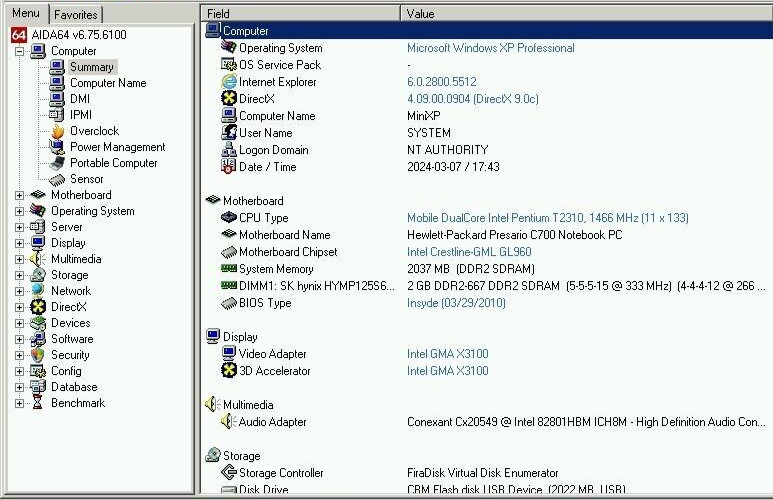Click the Multimedia speaker icon in tree
This screenshot has height=500, width=773.
coord(37,259)
